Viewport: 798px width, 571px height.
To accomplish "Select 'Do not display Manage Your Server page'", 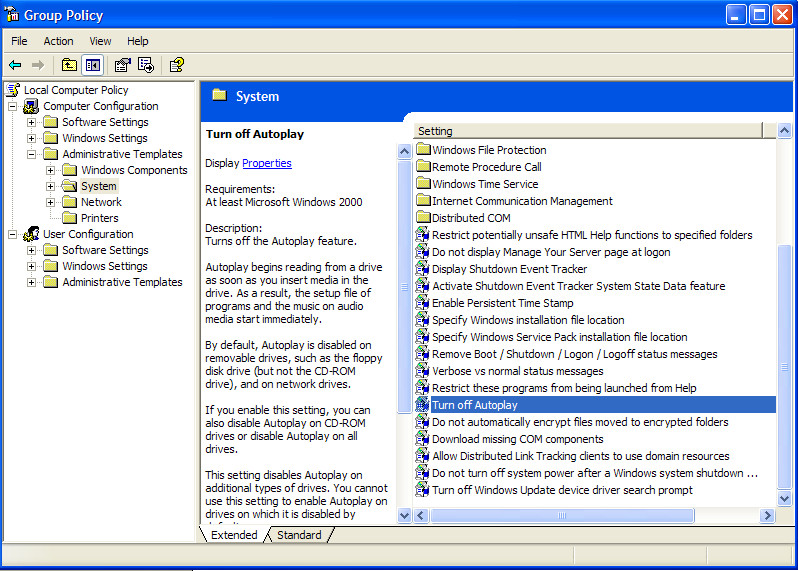I will (551, 252).
